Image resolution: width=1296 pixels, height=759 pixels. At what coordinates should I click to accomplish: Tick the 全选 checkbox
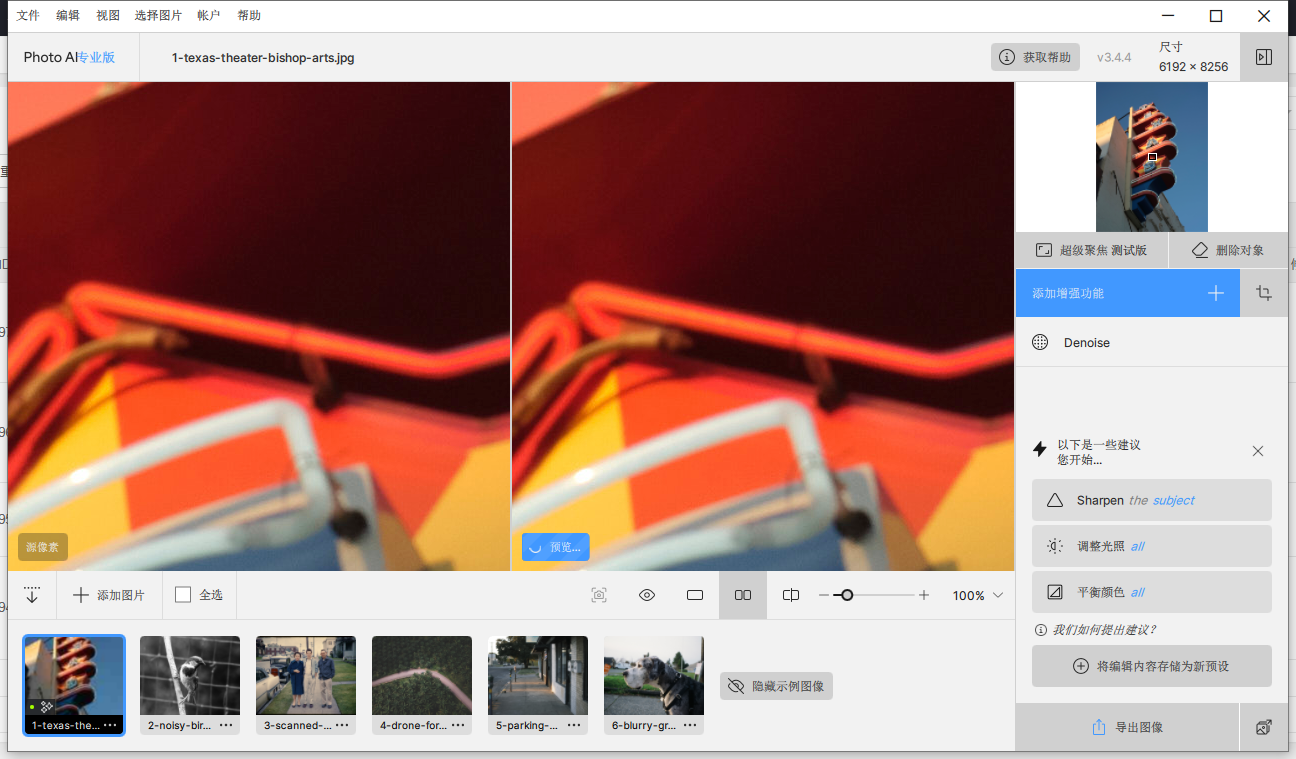(x=183, y=595)
